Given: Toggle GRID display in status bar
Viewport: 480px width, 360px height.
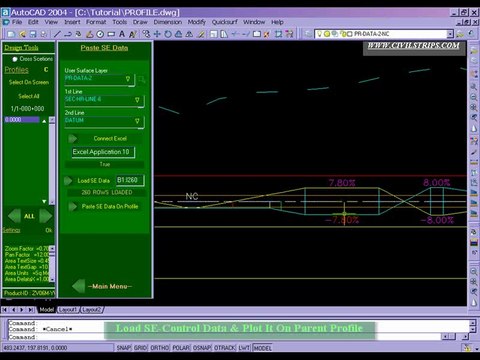Looking at the screenshot, I should click(140, 348).
